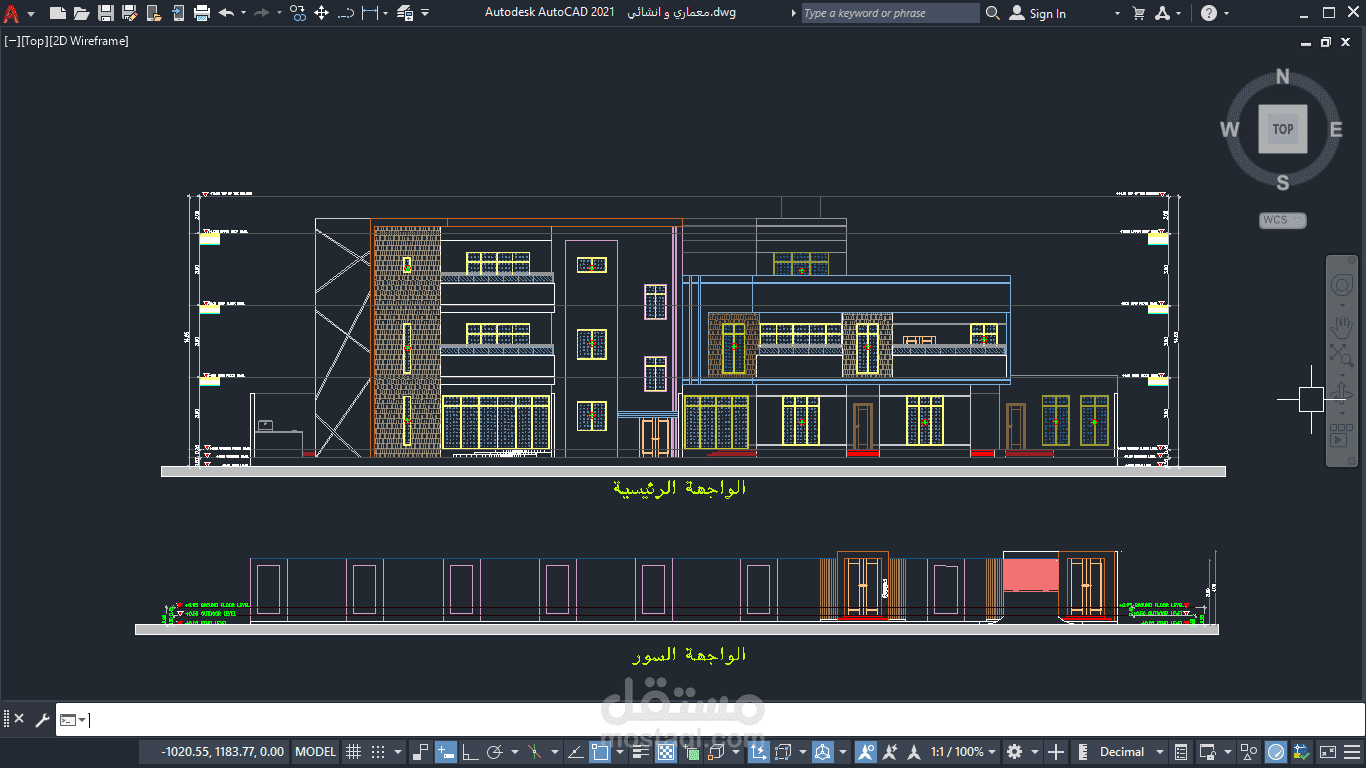
Task: Switch to MODEL space button
Action: 316,751
